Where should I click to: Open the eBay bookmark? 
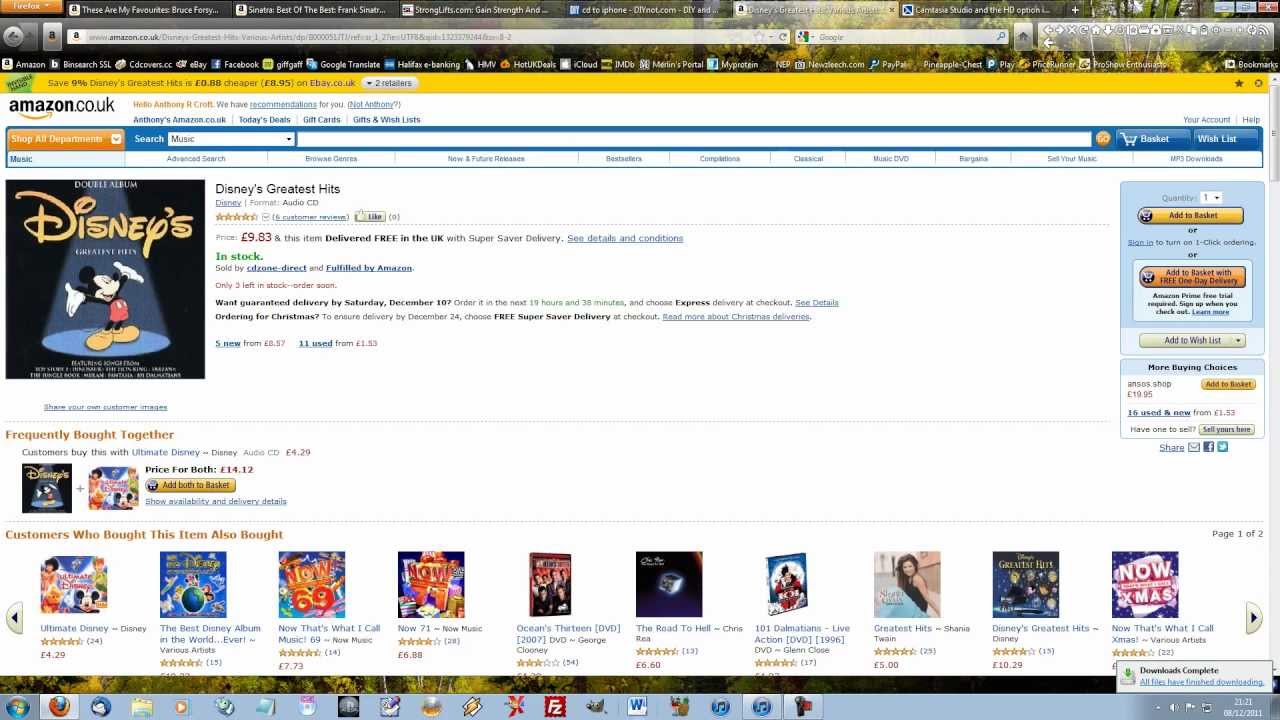click(x=191, y=64)
